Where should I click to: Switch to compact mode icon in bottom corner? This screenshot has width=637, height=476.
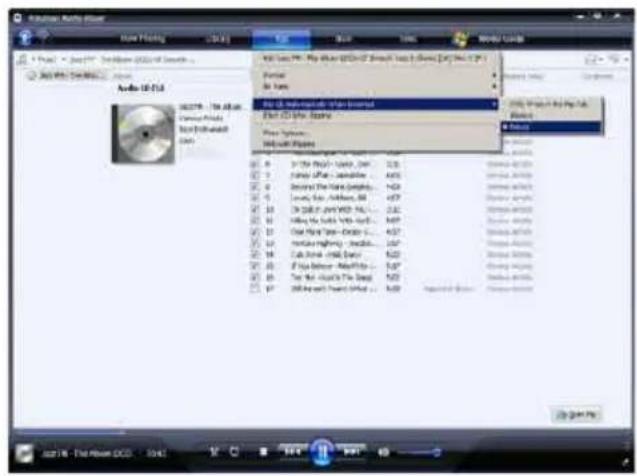pyautogui.click(x=625, y=462)
